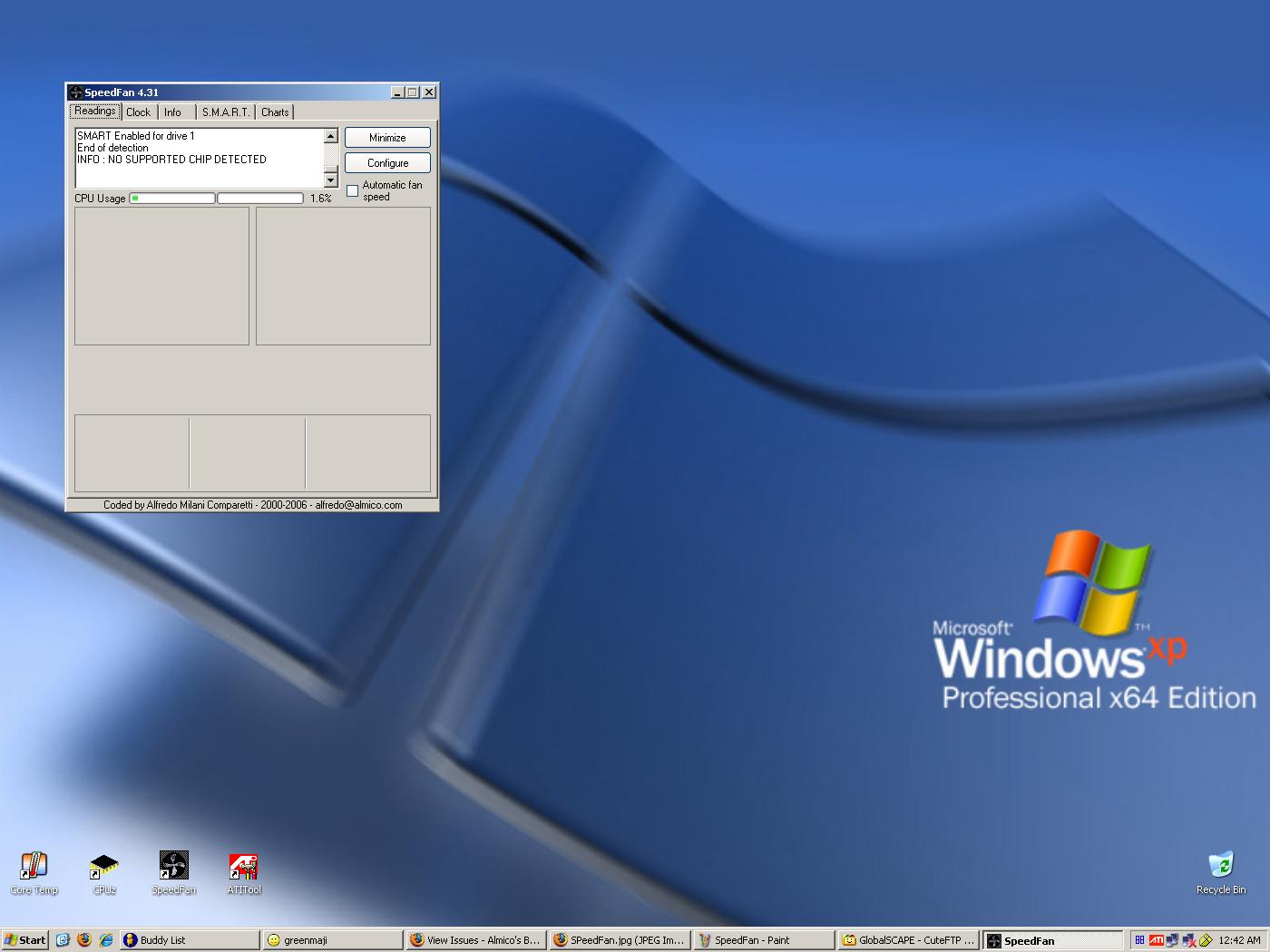Click the 1.6% CPU usage value
Viewport: 1270px width, 952px height.
(320, 199)
